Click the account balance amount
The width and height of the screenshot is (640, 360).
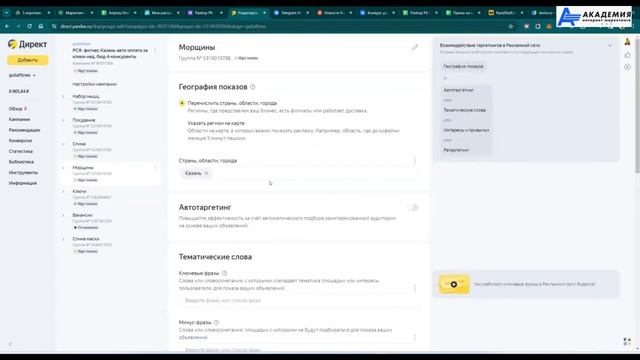coord(19,91)
